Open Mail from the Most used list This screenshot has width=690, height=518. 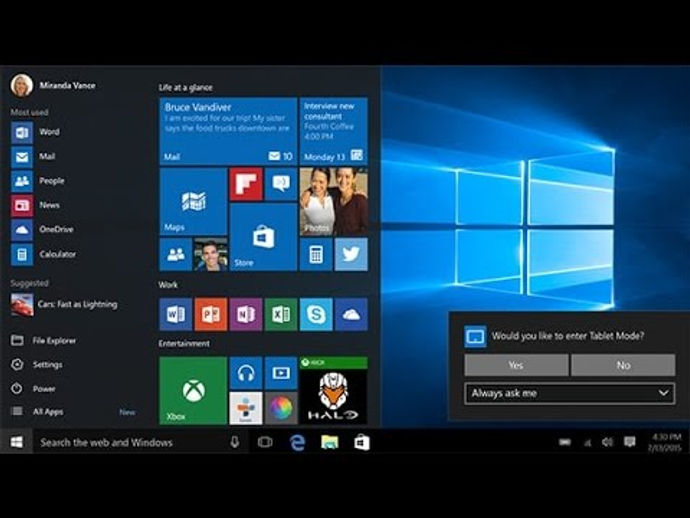tap(33, 157)
